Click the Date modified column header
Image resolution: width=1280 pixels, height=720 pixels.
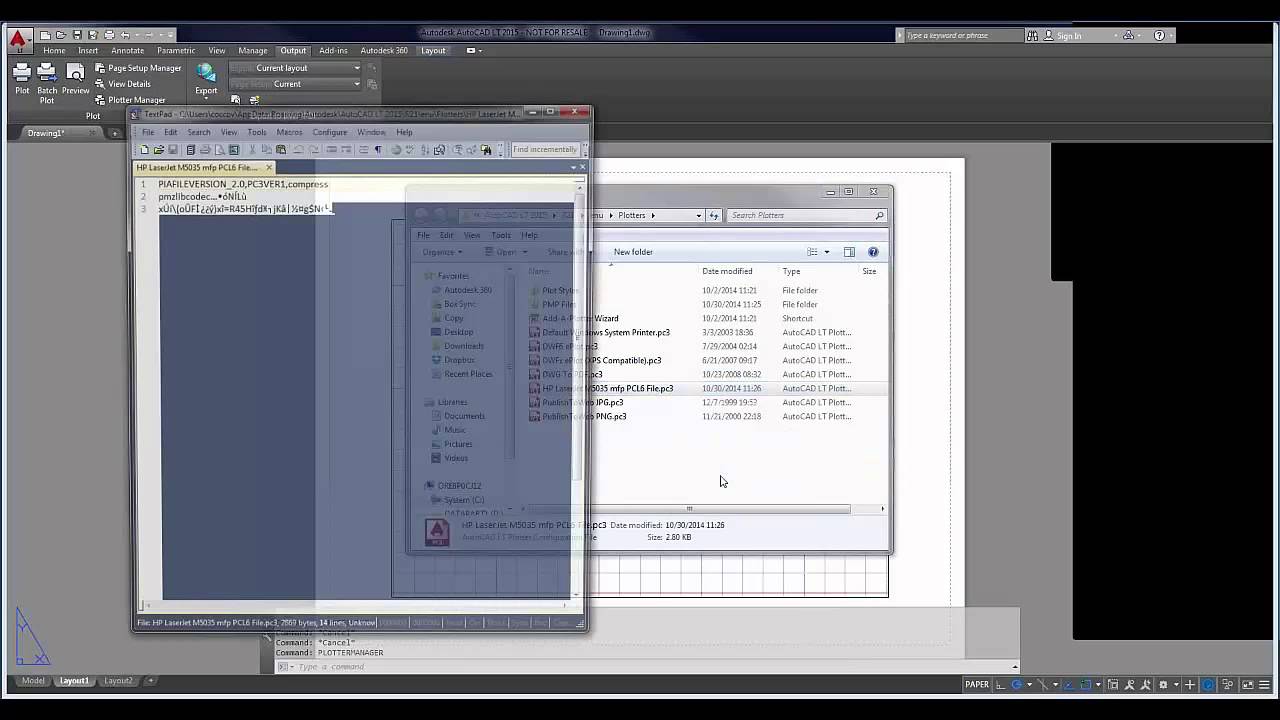(727, 271)
